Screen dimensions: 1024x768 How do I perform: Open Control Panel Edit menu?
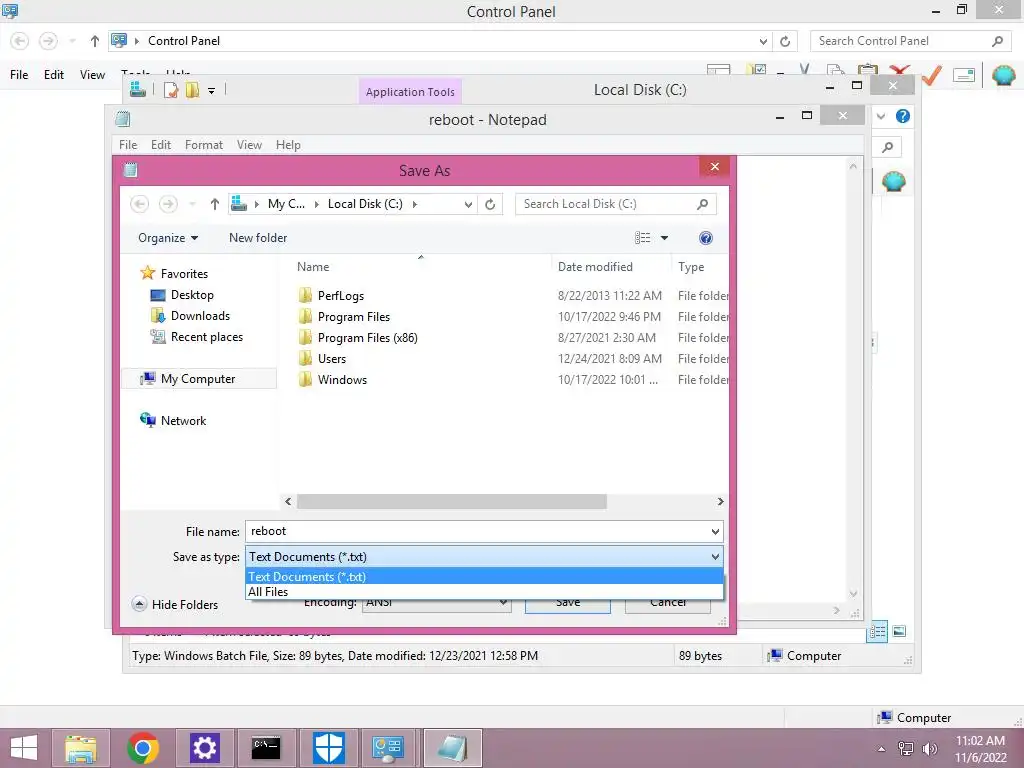point(54,74)
